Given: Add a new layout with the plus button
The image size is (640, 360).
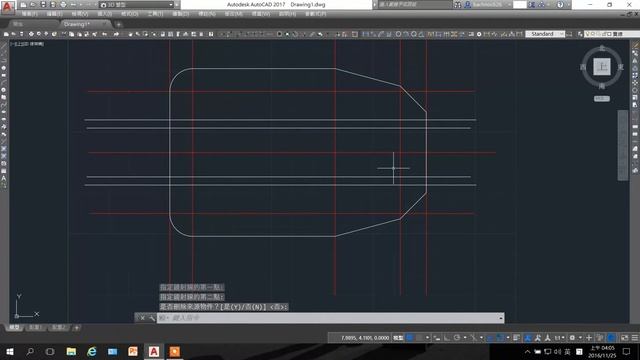Looking at the screenshot, I should pos(76,328).
